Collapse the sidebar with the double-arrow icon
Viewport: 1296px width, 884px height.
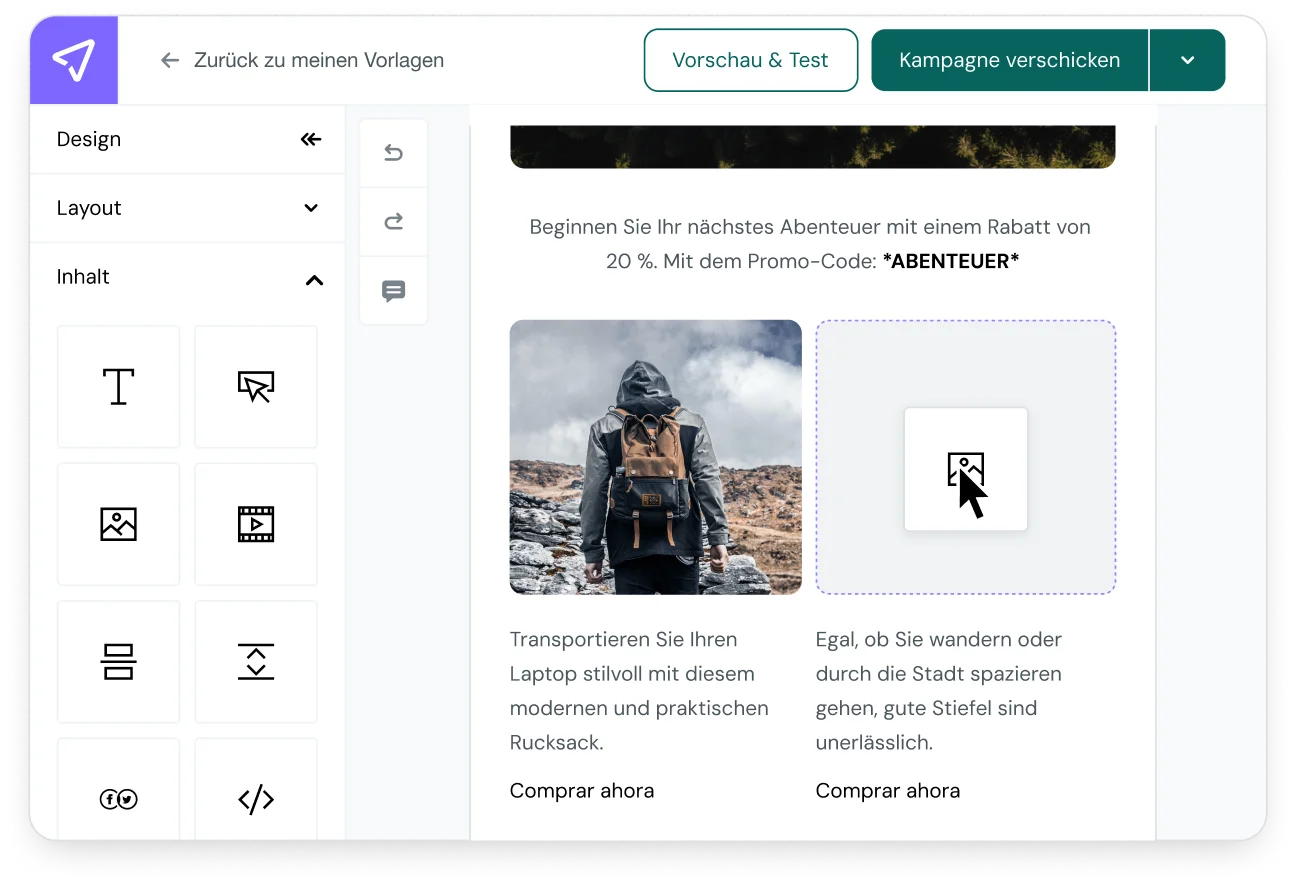310,139
